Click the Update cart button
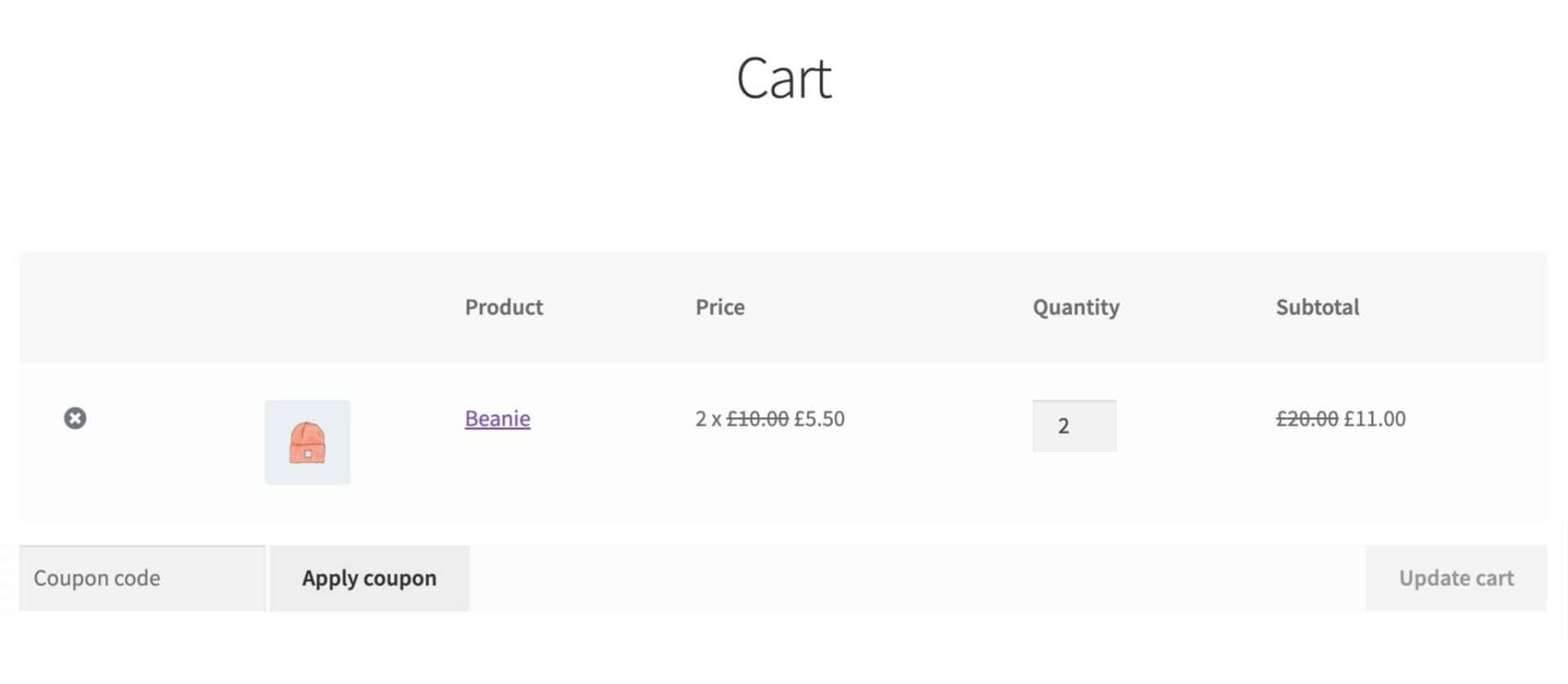 point(1456,579)
